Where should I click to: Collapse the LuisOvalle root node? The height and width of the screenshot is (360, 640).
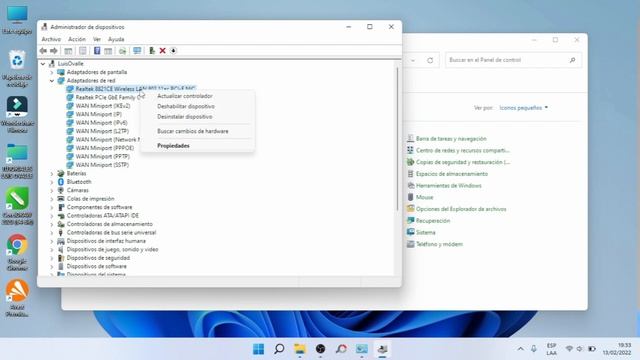(43, 64)
